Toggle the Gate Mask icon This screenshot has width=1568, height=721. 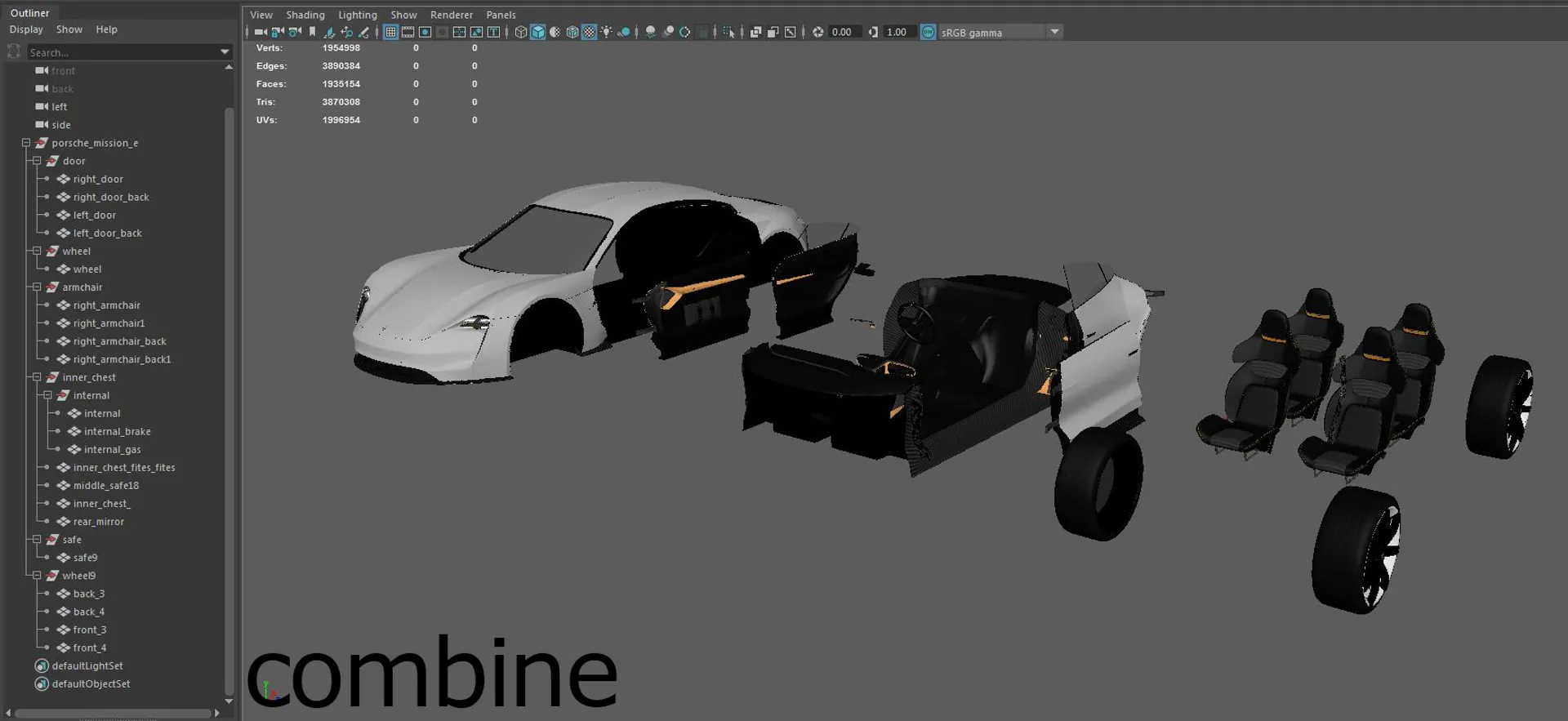[x=442, y=32]
